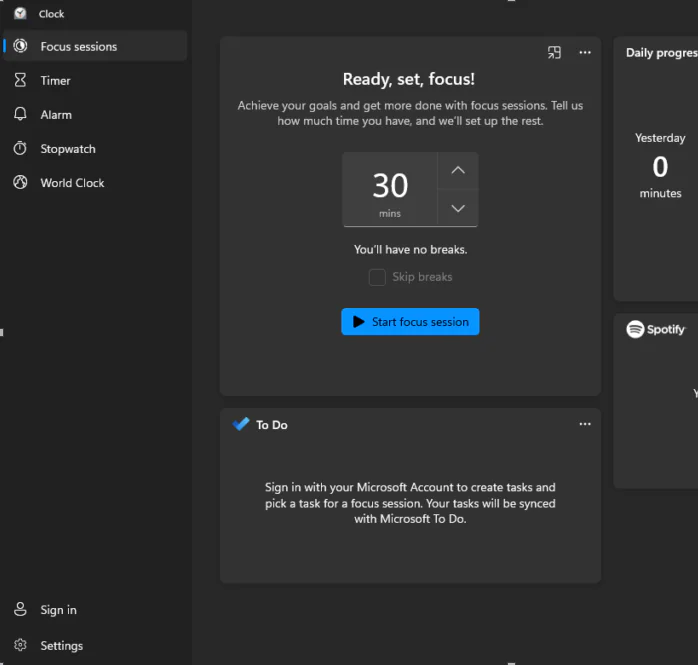The height and width of the screenshot is (665, 698).
Task: Click the Focus sessions sidebar icon
Action: pos(20,46)
